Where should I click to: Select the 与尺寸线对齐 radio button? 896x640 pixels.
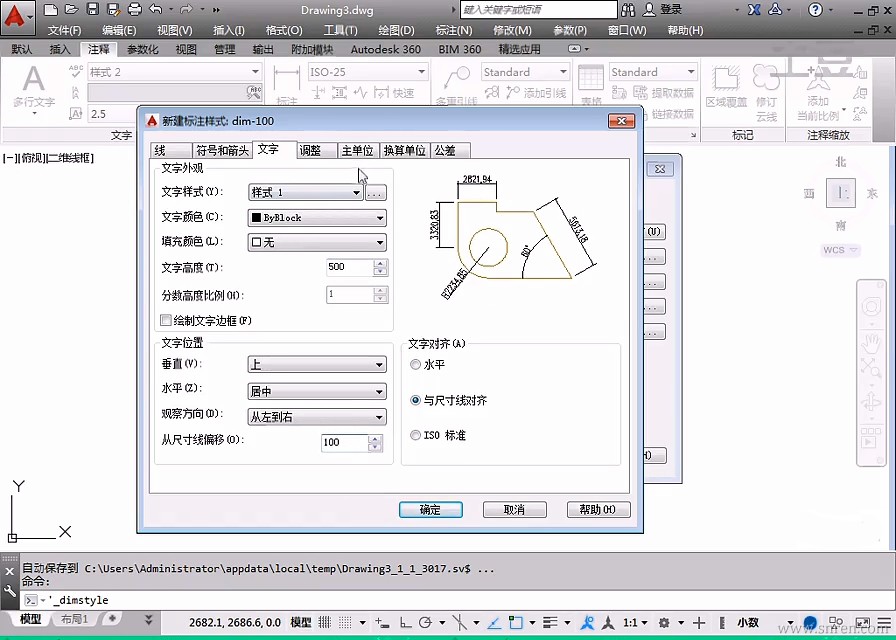(415, 401)
